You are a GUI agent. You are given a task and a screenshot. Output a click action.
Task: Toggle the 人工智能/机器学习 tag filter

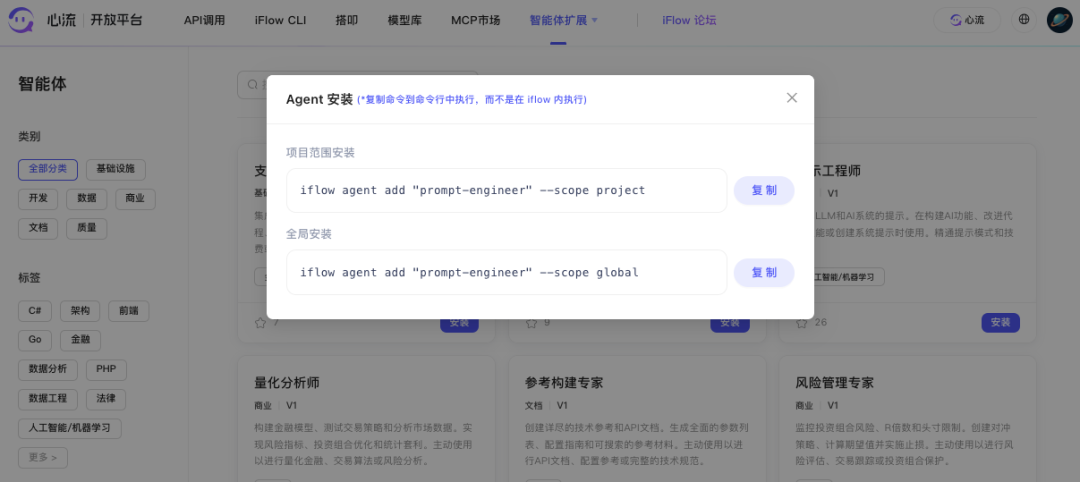point(69,427)
